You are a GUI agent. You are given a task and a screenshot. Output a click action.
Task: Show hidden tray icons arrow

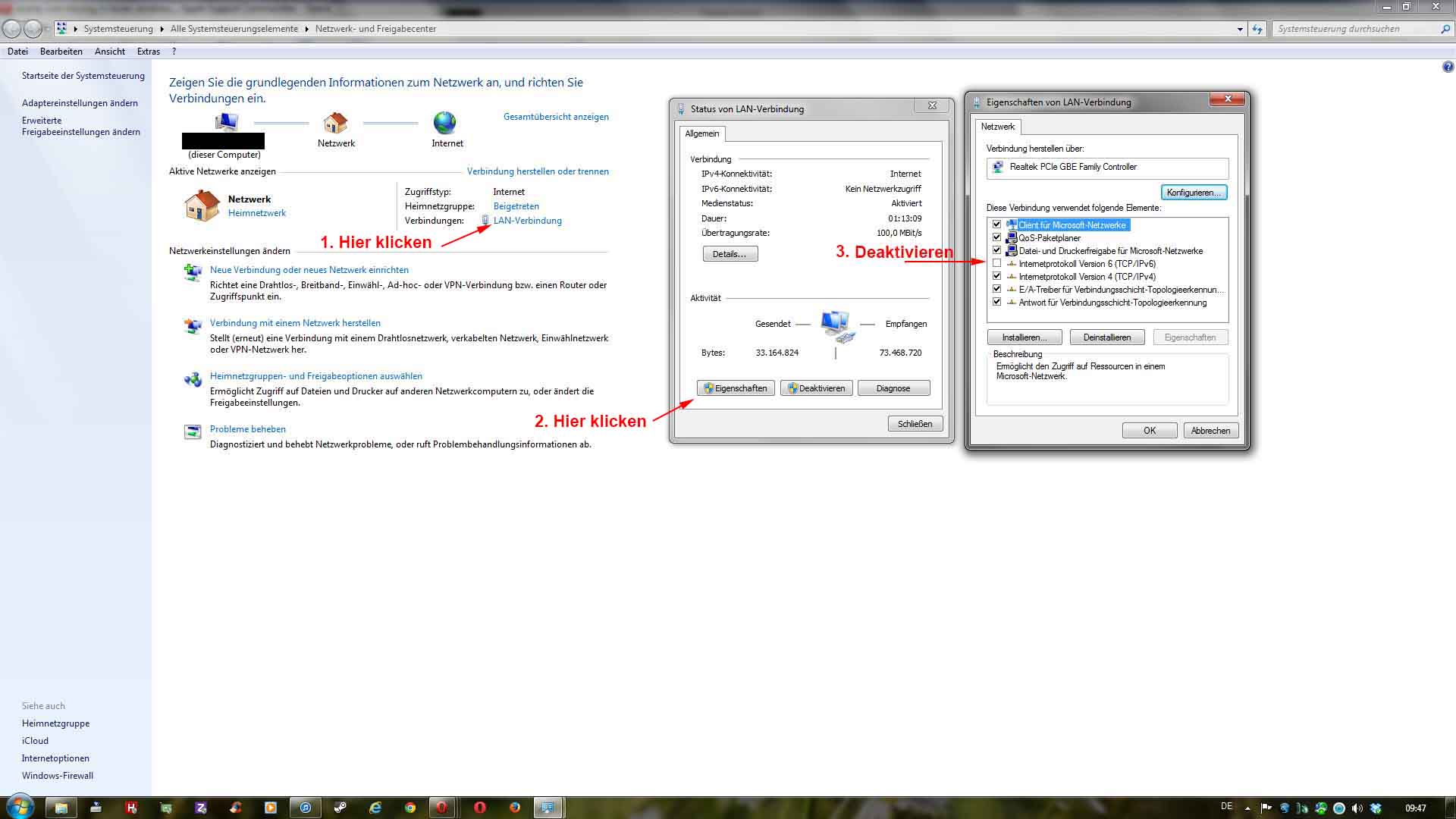coord(1247,808)
